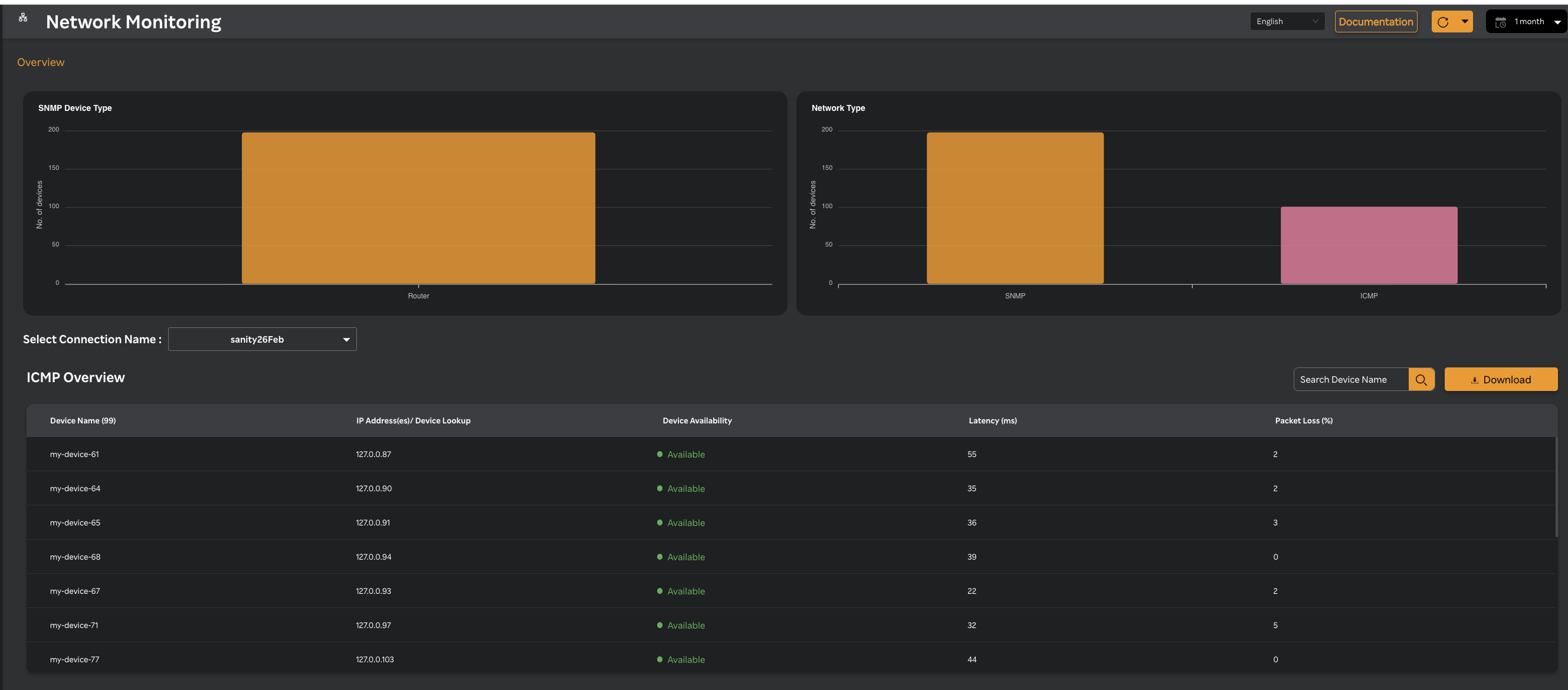Viewport: 1568px width, 690px height.
Task: Click the green availability dot for my-device-61
Action: click(x=659, y=454)
